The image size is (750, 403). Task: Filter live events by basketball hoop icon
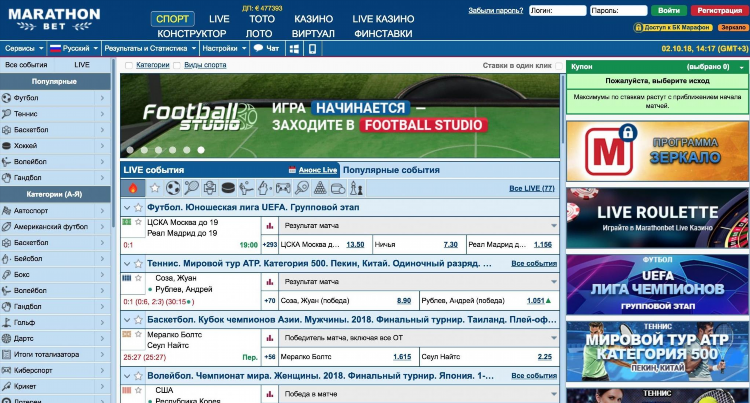[210, 188]
